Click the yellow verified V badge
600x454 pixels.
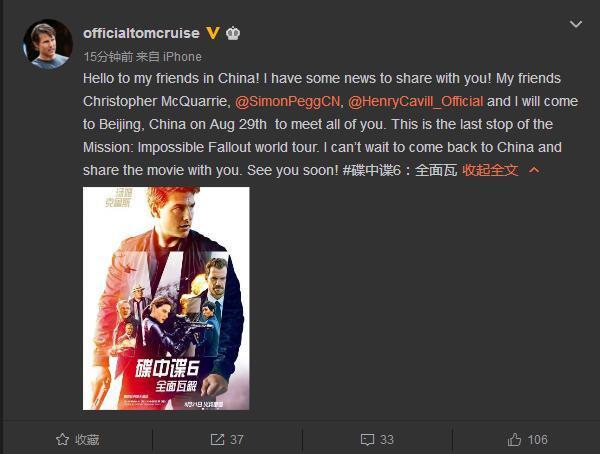(x=213, y=33)
